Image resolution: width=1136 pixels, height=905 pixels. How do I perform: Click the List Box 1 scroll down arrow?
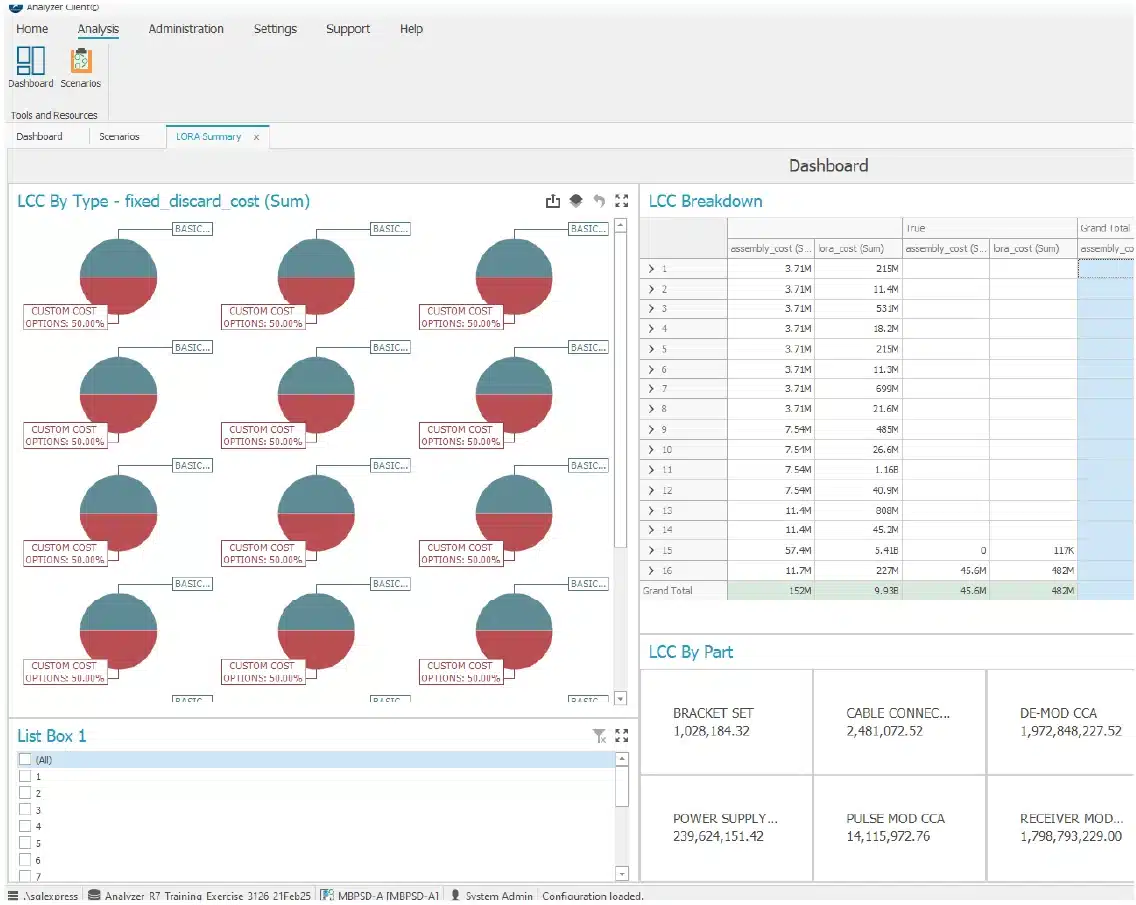(622, 874)
